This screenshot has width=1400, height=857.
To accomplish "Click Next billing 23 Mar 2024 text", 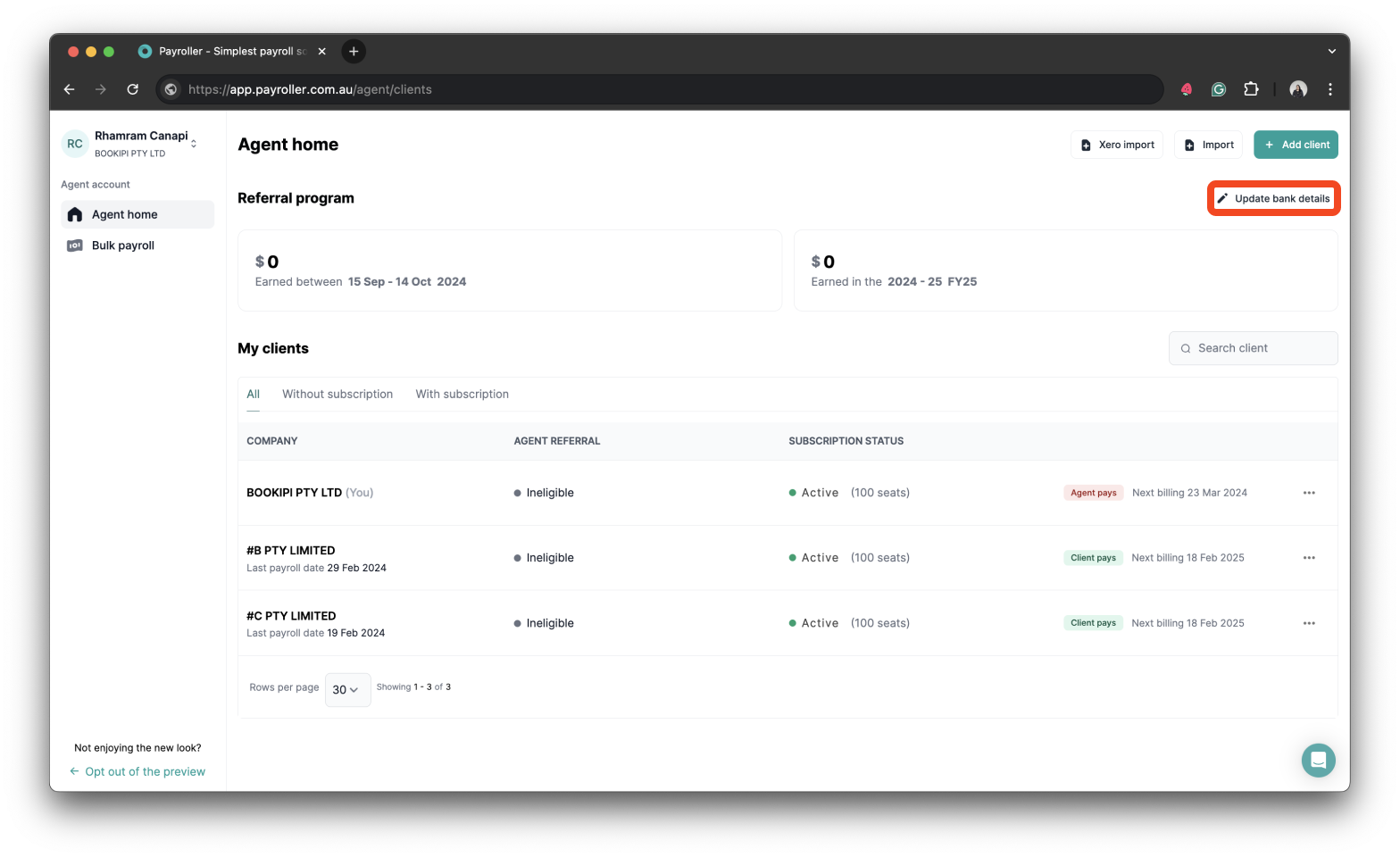I will (x=1189, y=493).
